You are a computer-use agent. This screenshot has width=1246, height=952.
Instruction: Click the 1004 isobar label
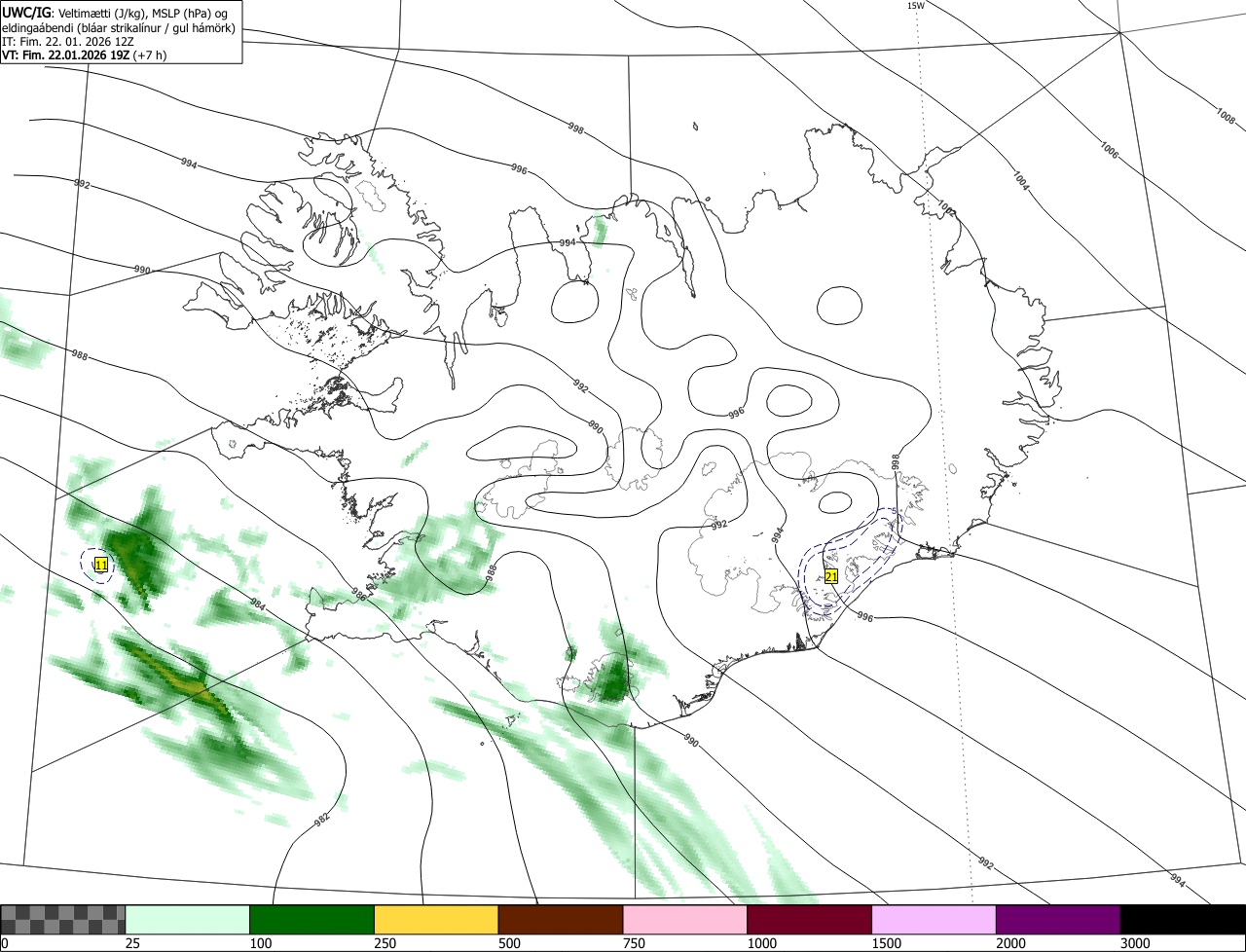(1019, 181)
